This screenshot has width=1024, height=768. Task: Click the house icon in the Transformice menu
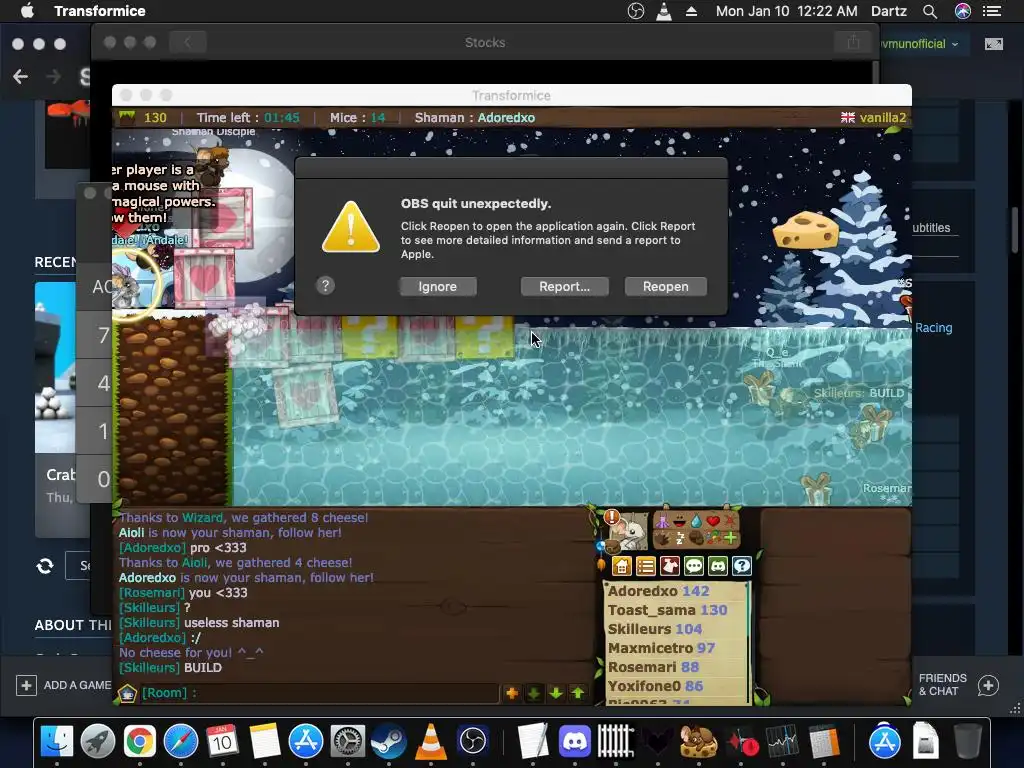tap(622, 566)
